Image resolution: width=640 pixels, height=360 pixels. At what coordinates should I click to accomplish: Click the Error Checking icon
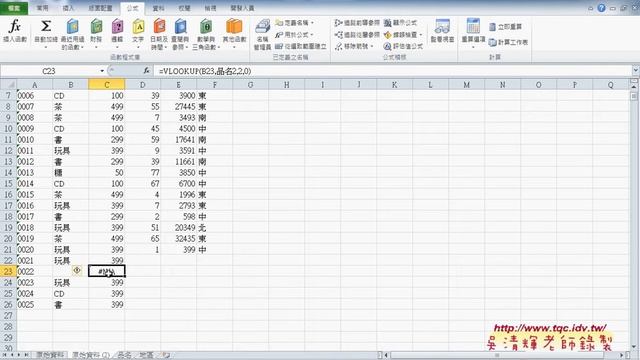pos(387,35)
